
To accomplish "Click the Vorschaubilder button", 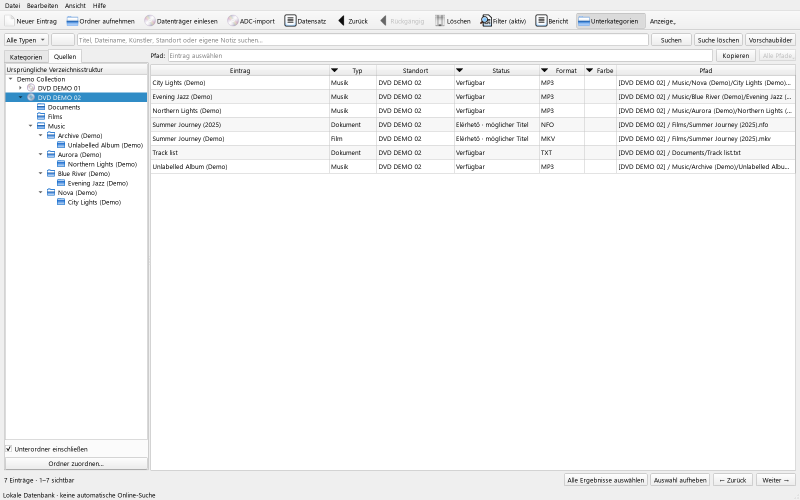I will pos(770,40).
